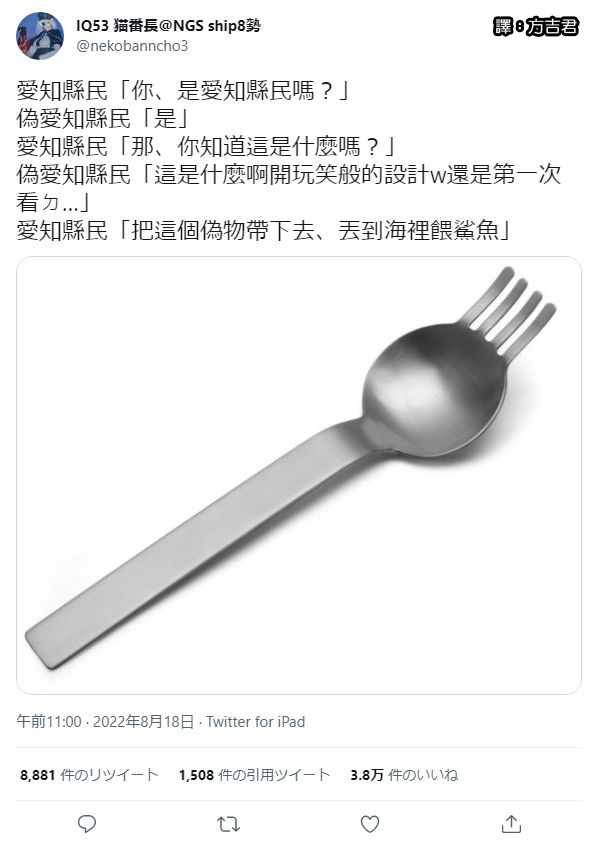Viewport: 598px width, 848px height.
Task: Click the last tweet line about 餵鯊魚
Action: point(264,231)
